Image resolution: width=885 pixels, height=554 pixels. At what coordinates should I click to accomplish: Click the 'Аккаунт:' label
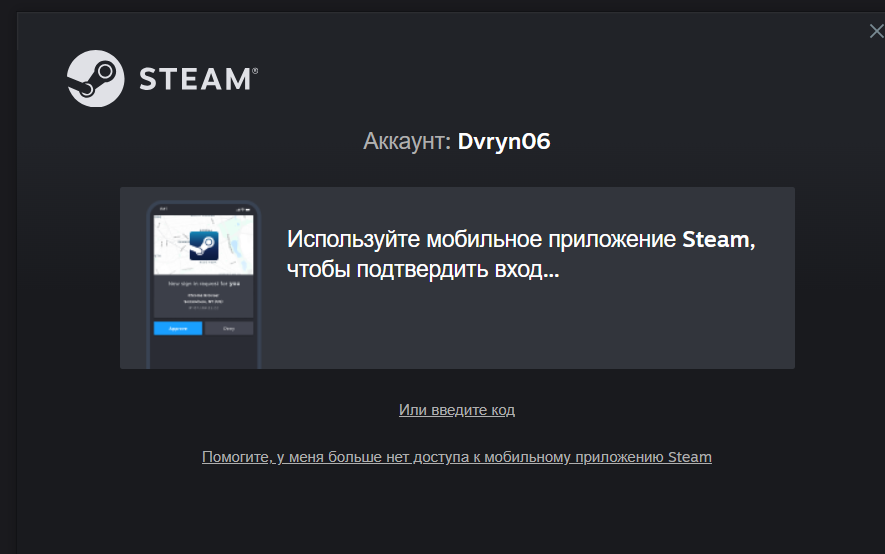pos(407,141)
